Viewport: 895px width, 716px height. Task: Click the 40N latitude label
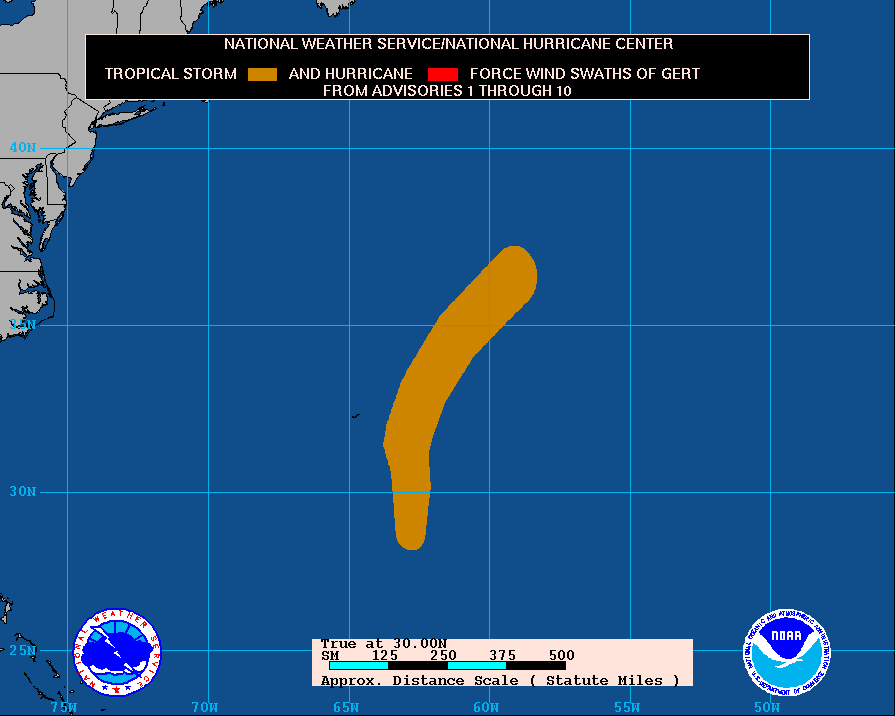(x=23, y=147)
